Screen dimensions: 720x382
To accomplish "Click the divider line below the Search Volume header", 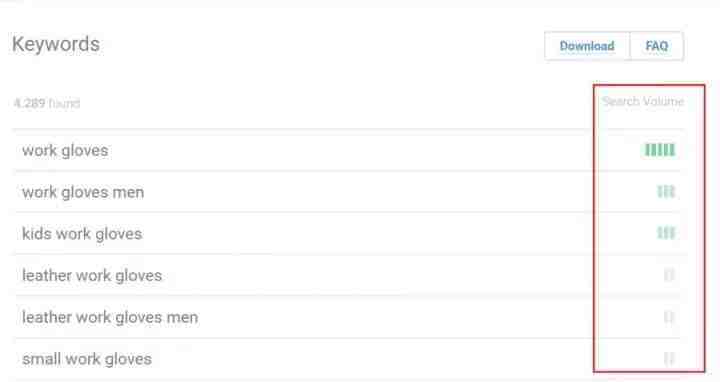I will tap(349, 129).
